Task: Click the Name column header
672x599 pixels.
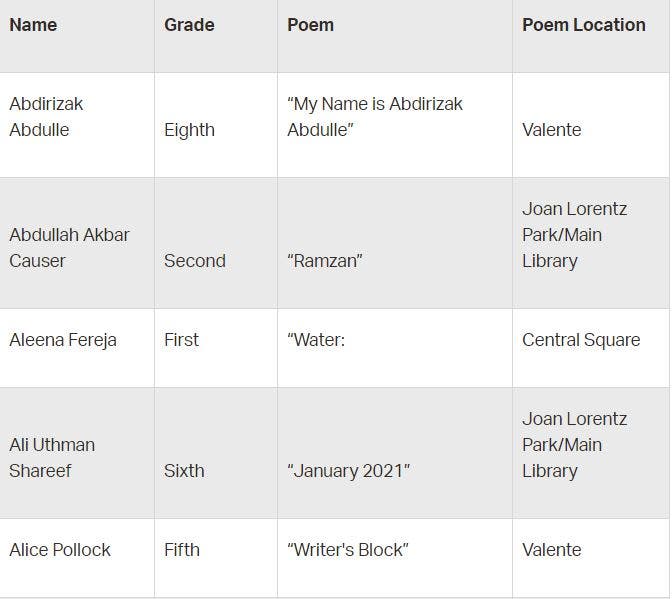Action: coord(33,25)
